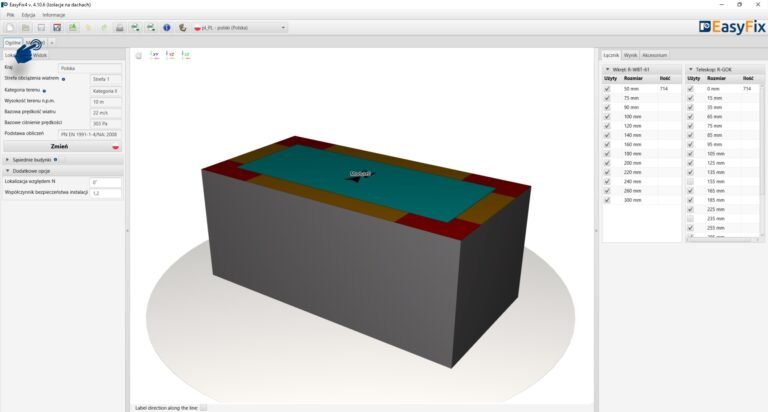Screen dimensions: 768x412
Task: Click the Wysokość terenu 10 m field
Action: tap(106, 102)
